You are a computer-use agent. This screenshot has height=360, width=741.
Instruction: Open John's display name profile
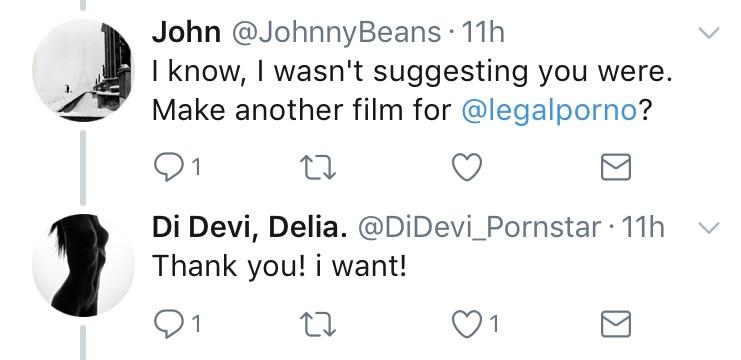[x=186, y=33]
